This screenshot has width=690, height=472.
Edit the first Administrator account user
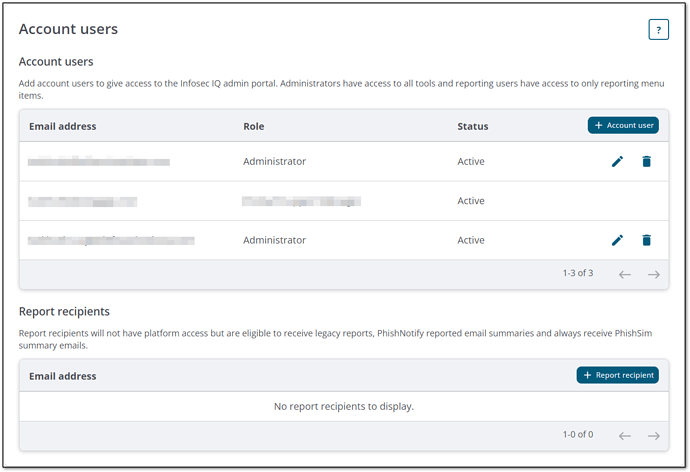click(x=617, y=161)
